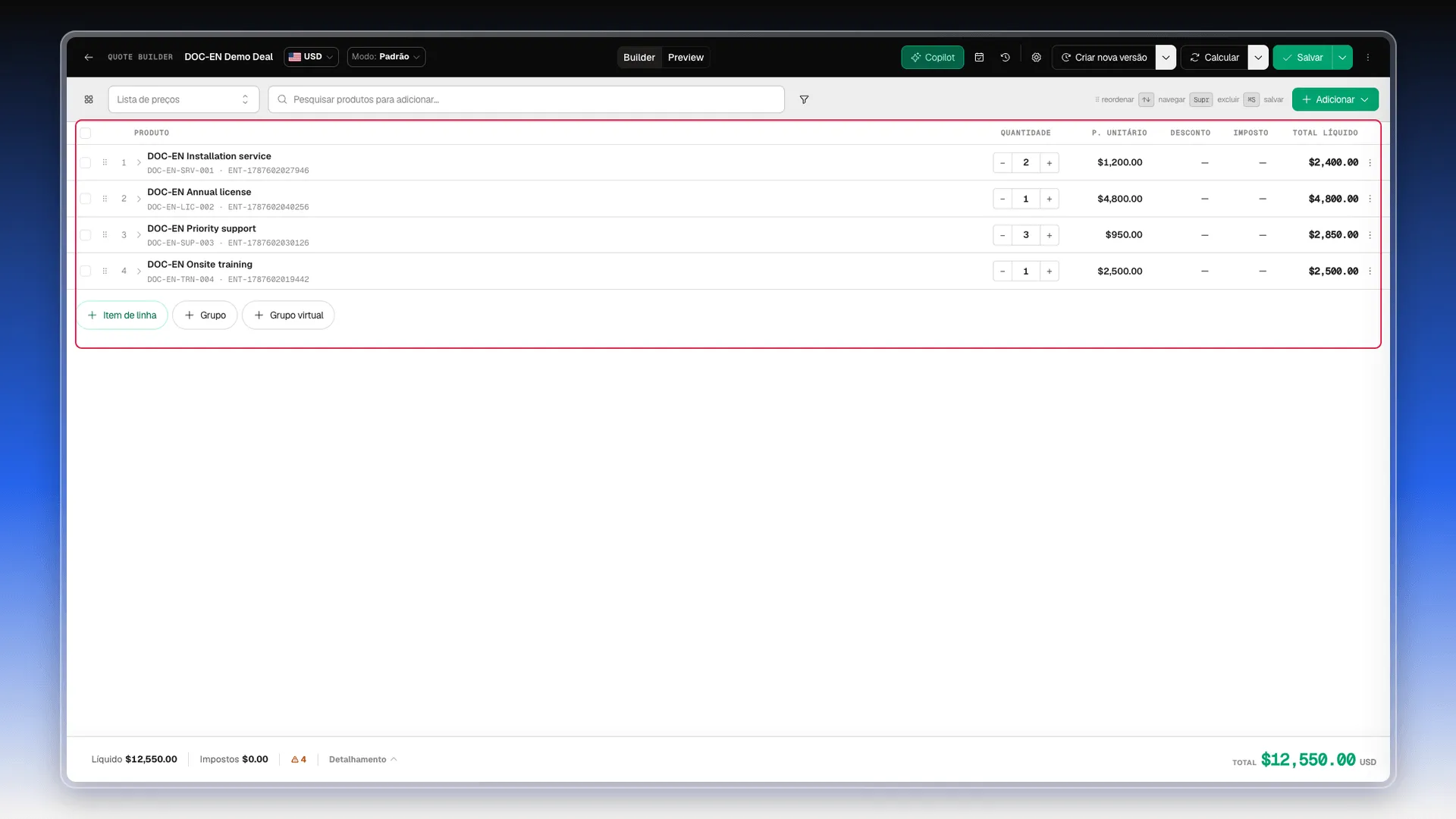Open the Copilot assistant
Screen dimensions: 1456x819
pos(933,58)
